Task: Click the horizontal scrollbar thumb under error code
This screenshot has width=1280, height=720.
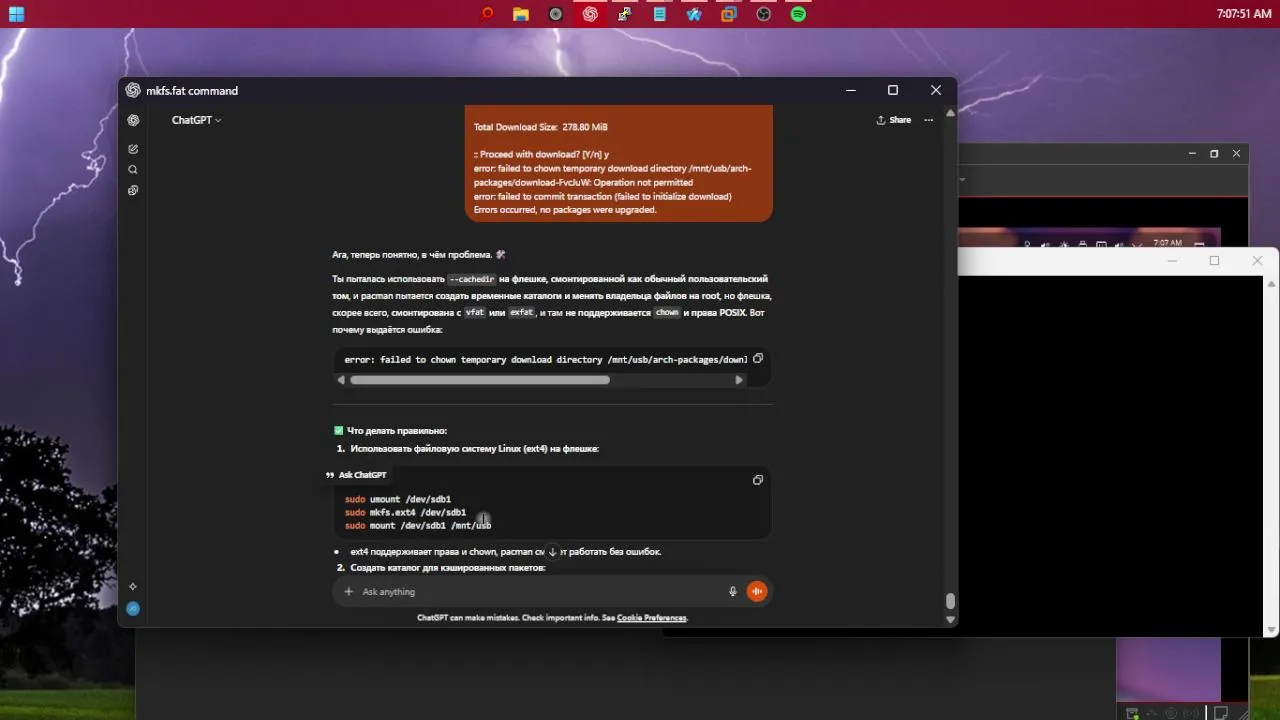Action: [x=480, y=380]
